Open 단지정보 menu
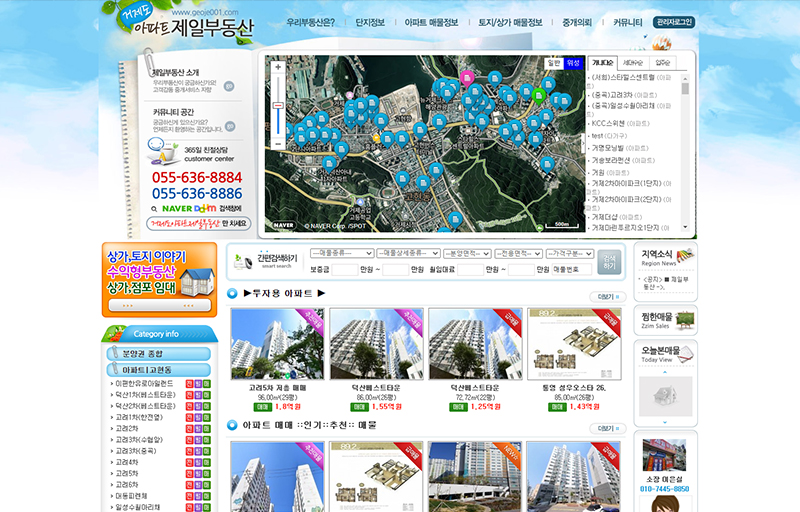 tap(370, 22)
